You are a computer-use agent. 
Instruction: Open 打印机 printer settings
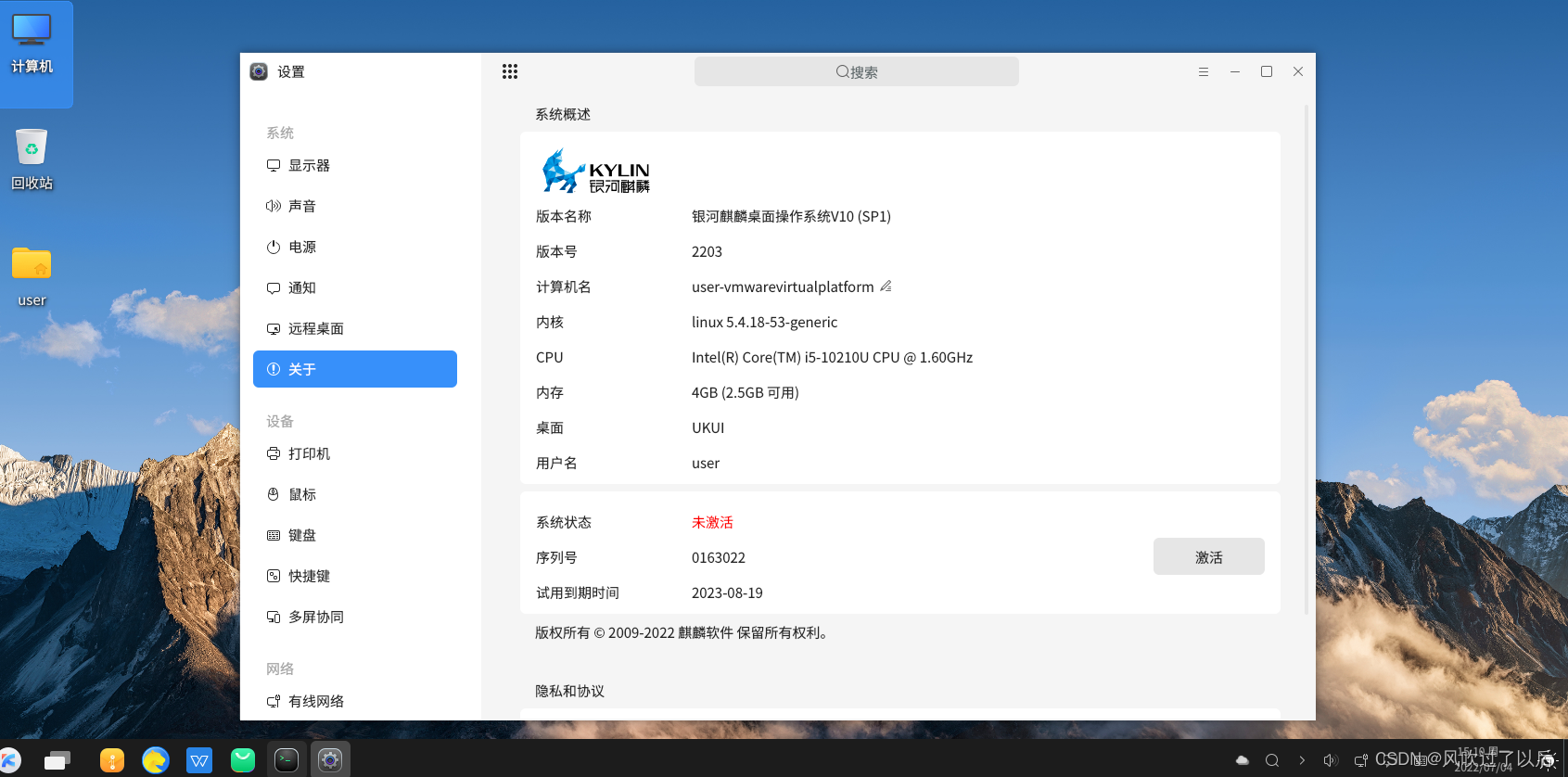point(354,453)
